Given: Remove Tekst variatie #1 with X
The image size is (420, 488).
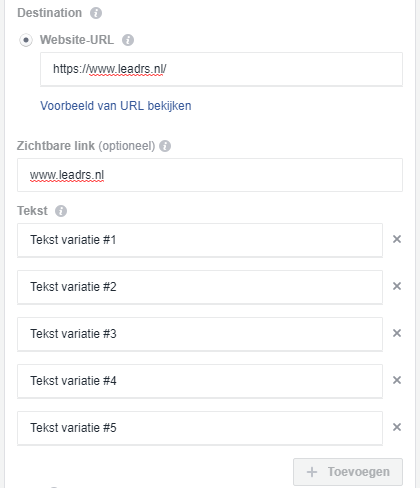Looking at the screenshot, I should point(397,239).
